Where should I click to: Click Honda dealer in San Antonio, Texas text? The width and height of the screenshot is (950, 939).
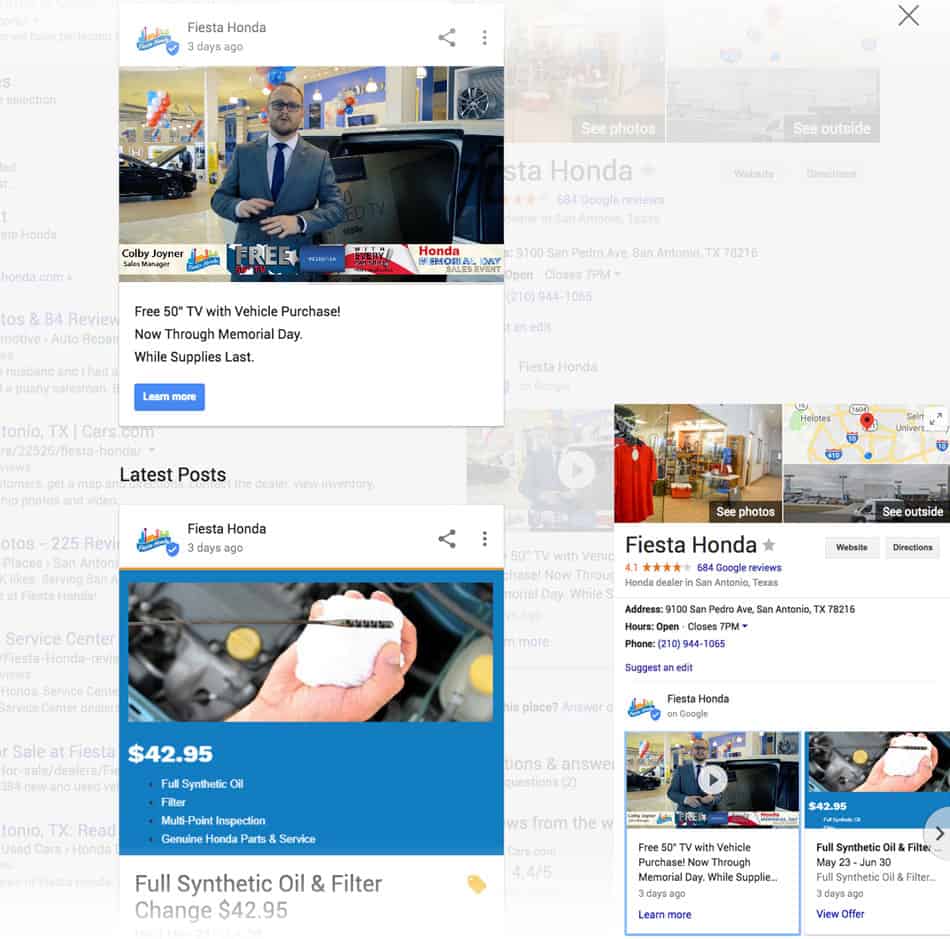pos(701,582)
